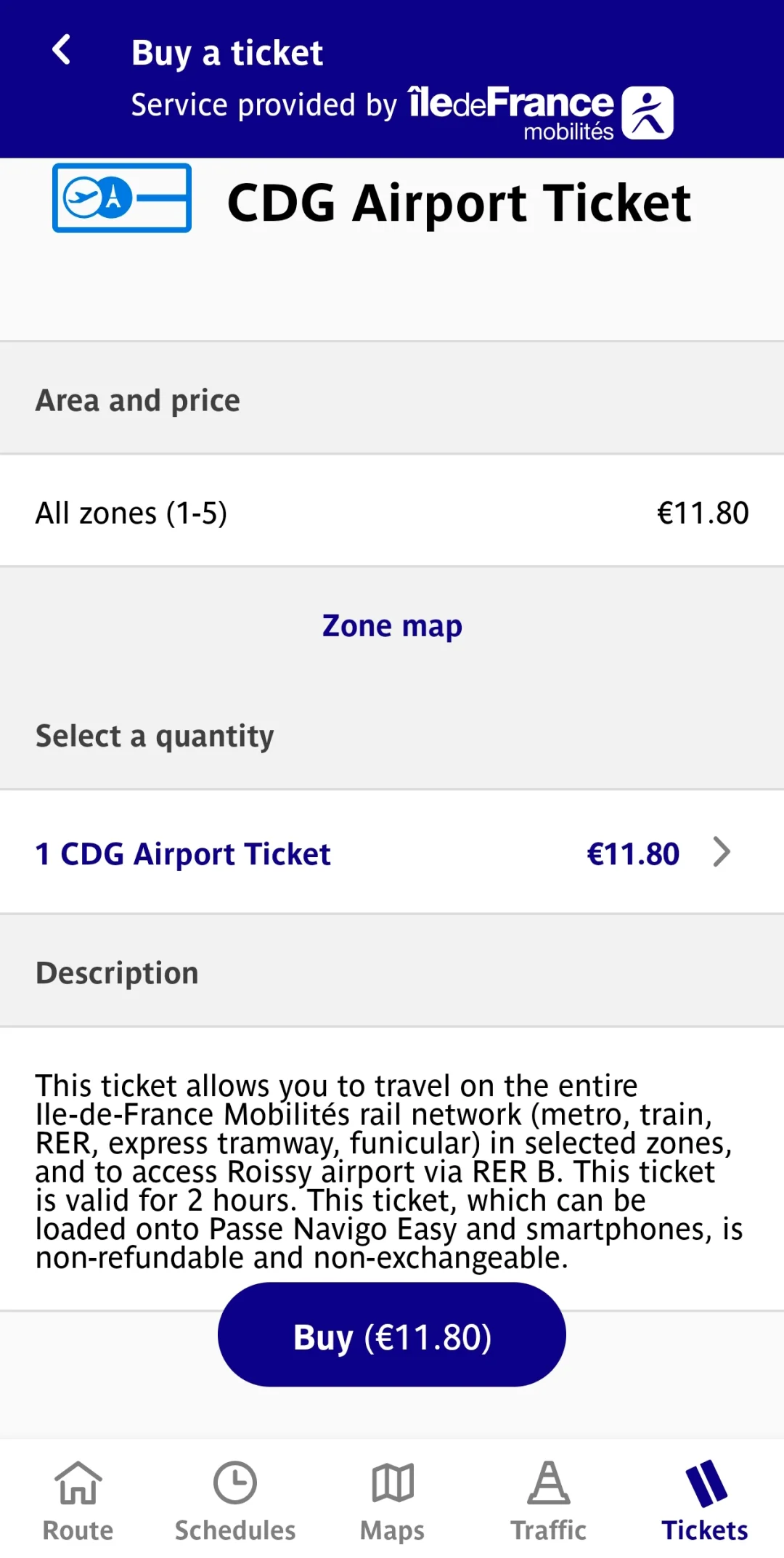
Task: Tap the Île-de-France Mobilités logo
Action: 542,111
